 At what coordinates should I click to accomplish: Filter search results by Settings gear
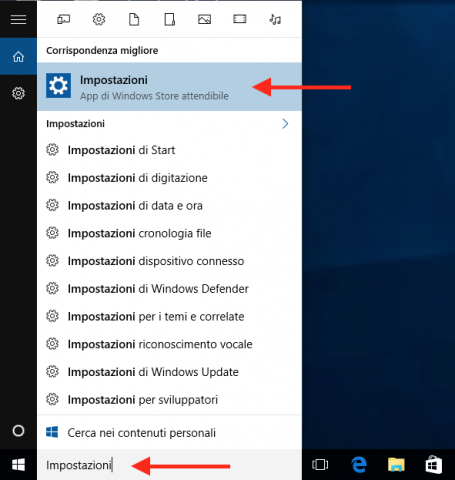[x=99, y=19]
